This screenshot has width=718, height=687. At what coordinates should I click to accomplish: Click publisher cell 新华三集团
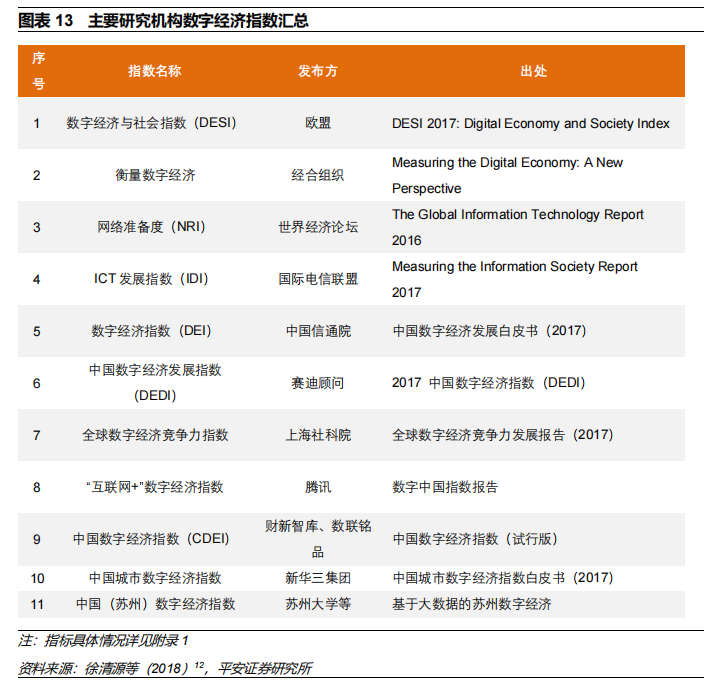[318, 578]
